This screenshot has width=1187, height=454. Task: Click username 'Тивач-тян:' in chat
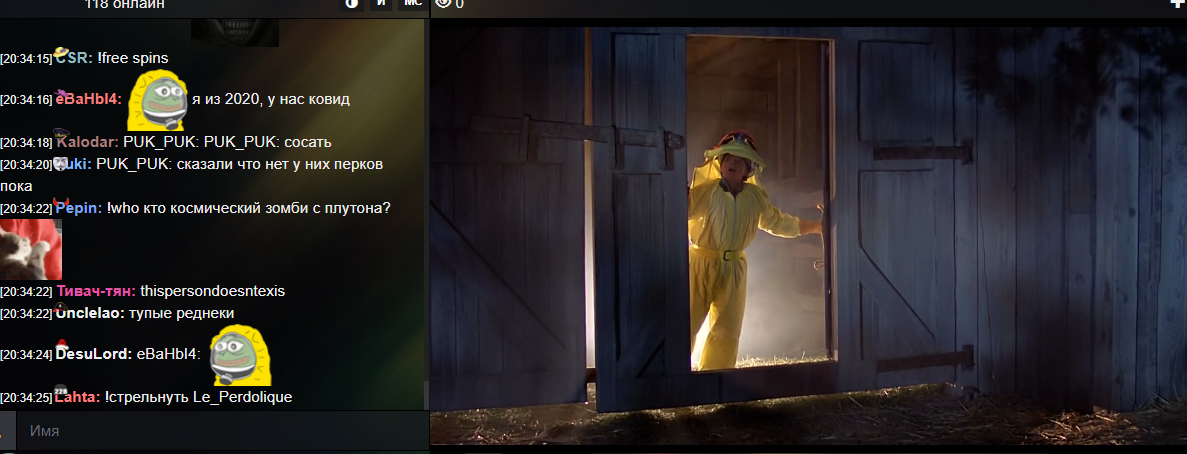tap(96, 291)
